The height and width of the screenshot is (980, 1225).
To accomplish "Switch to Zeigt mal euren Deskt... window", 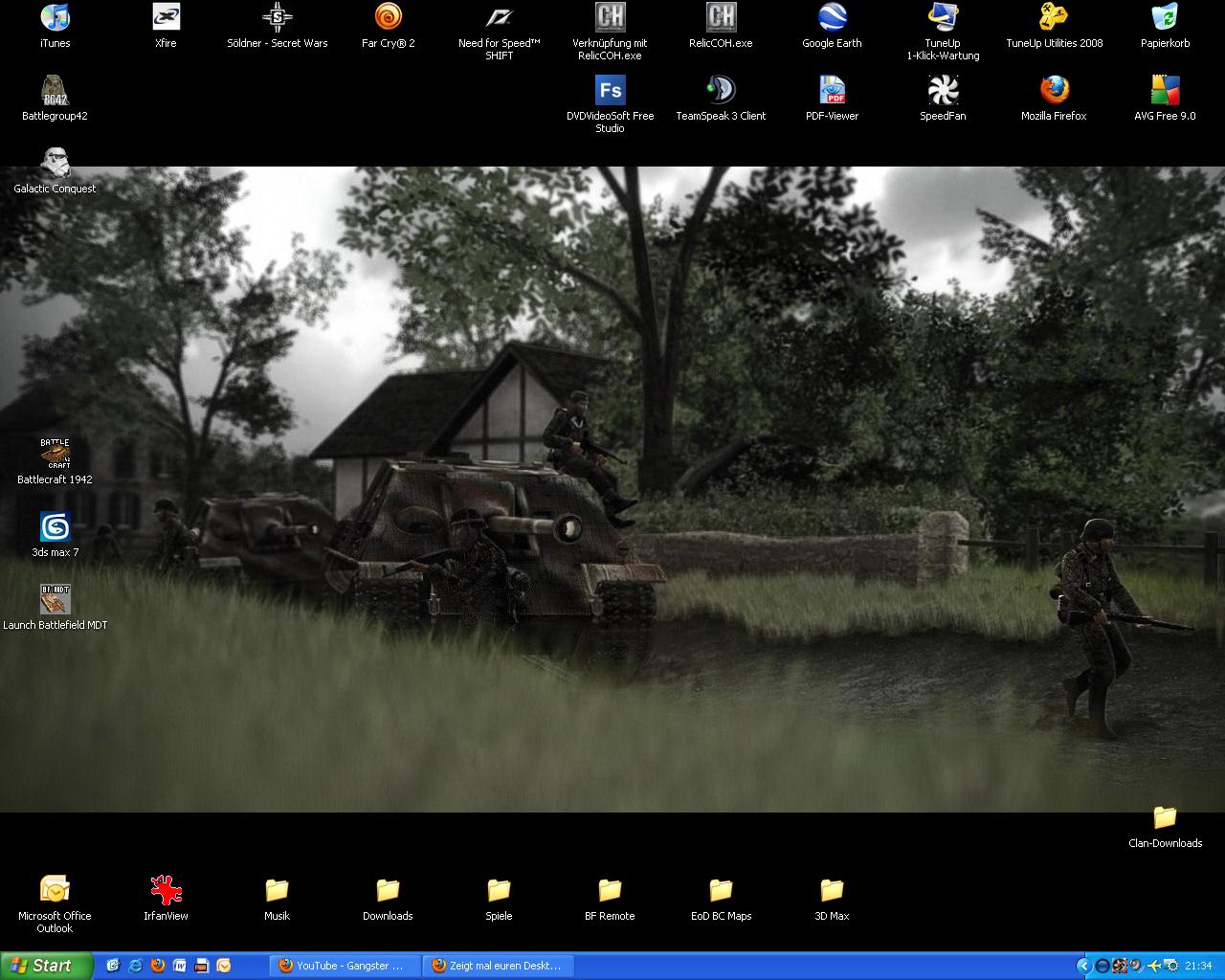I will tap(499, 966).
